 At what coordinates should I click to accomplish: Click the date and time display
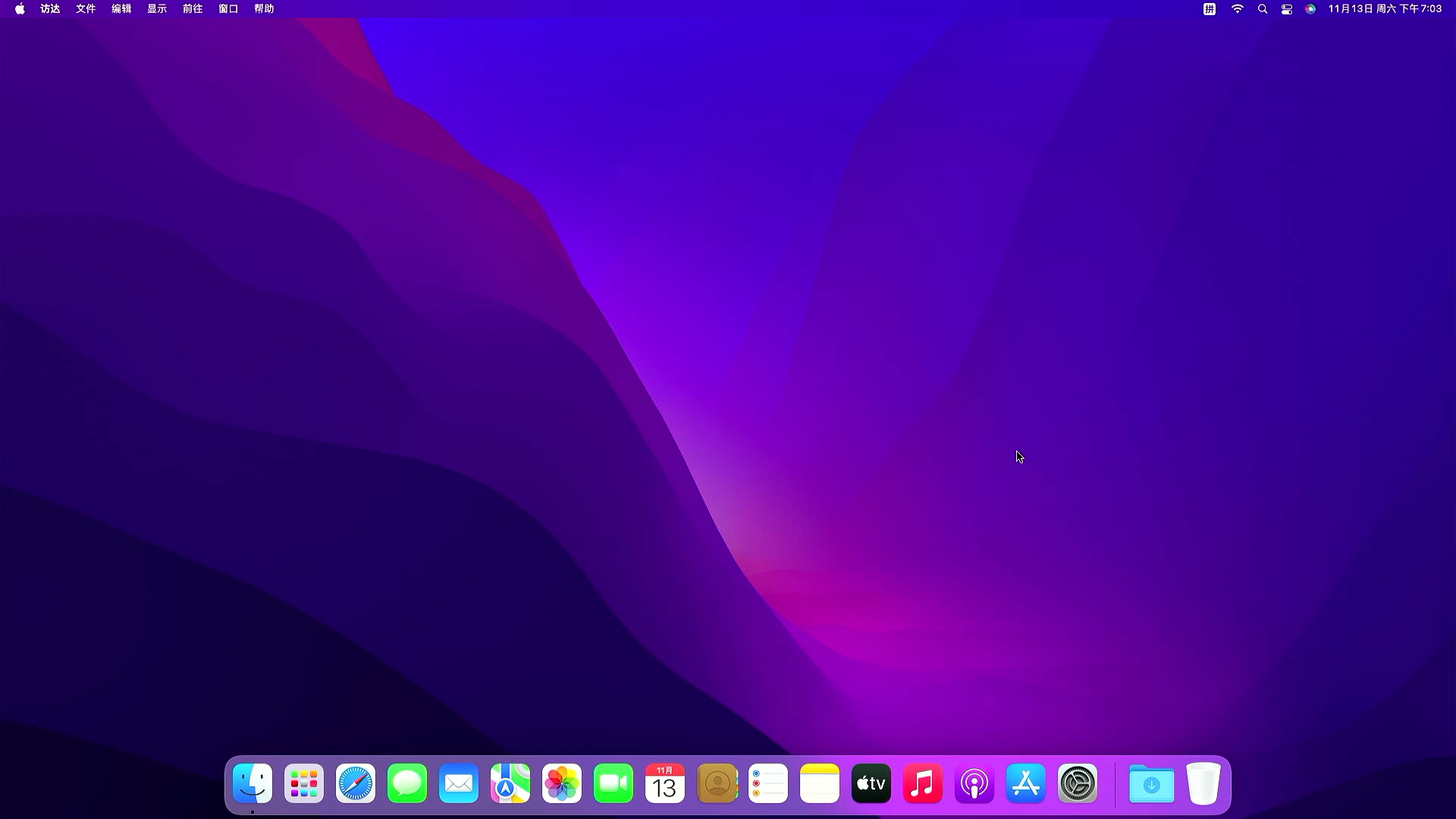(x=1385, y=9)
